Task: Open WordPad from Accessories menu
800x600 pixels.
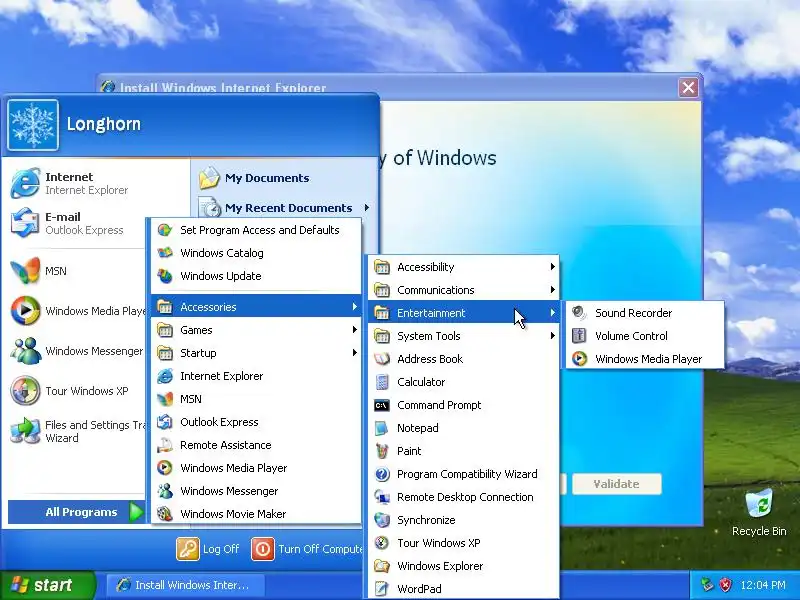Action: tap(464, 588)
